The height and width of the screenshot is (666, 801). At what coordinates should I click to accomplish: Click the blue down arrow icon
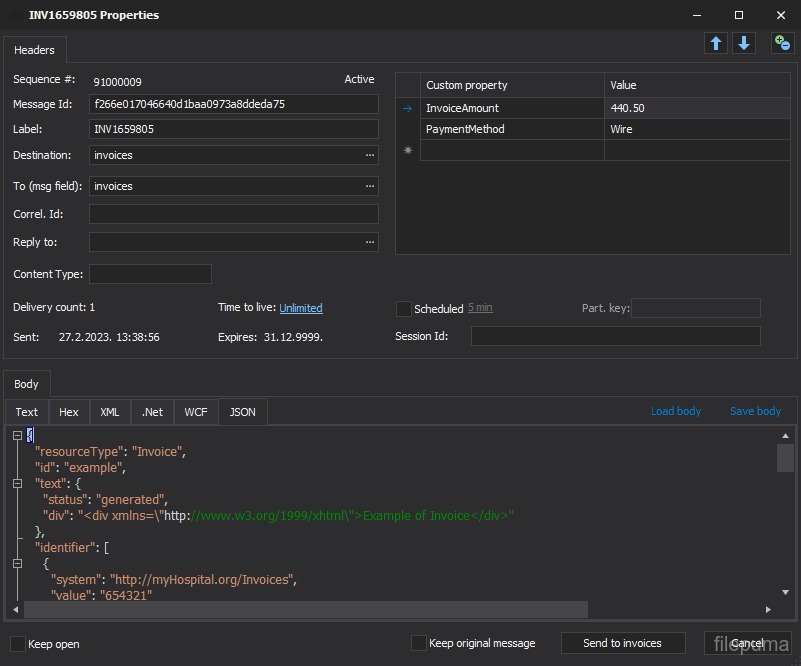744,43
